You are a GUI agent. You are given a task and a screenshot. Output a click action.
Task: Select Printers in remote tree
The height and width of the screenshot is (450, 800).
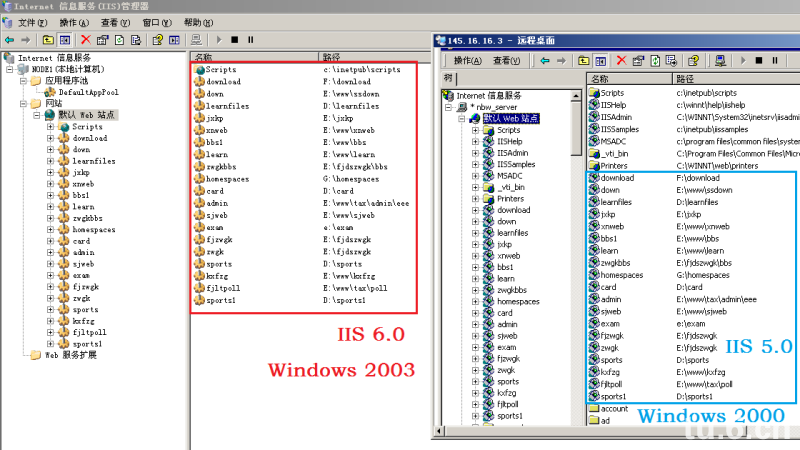[510, 198]
